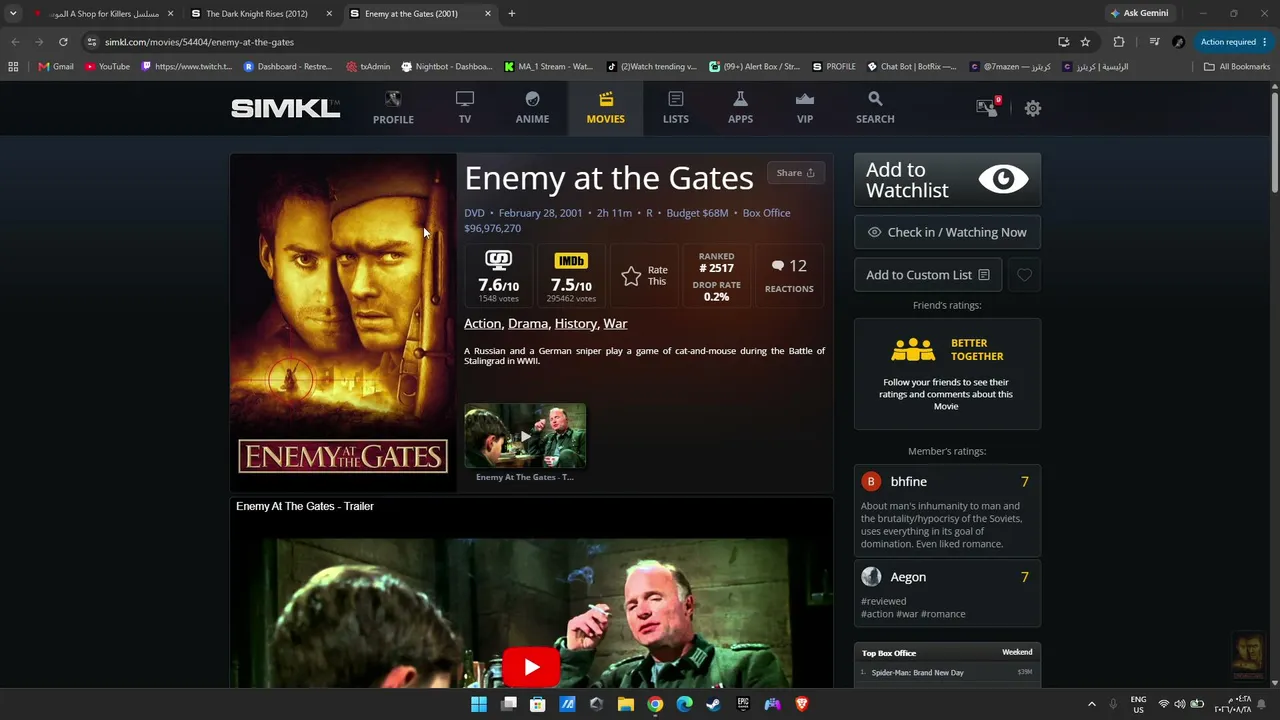1280x720 pixels.
Task: Open Steam from the taskbar
Action: click(x=713, y=704)
